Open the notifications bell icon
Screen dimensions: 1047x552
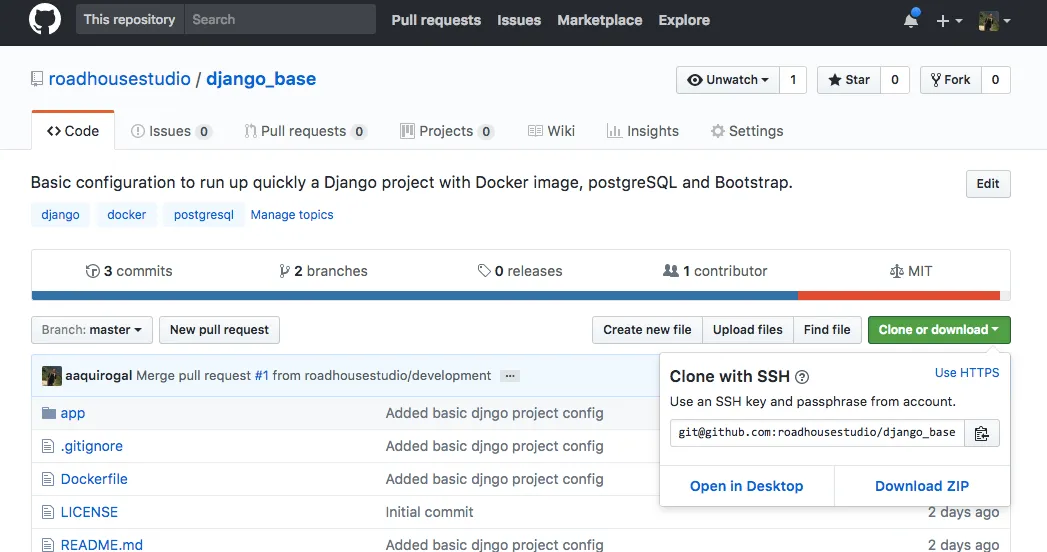(911, 20)
